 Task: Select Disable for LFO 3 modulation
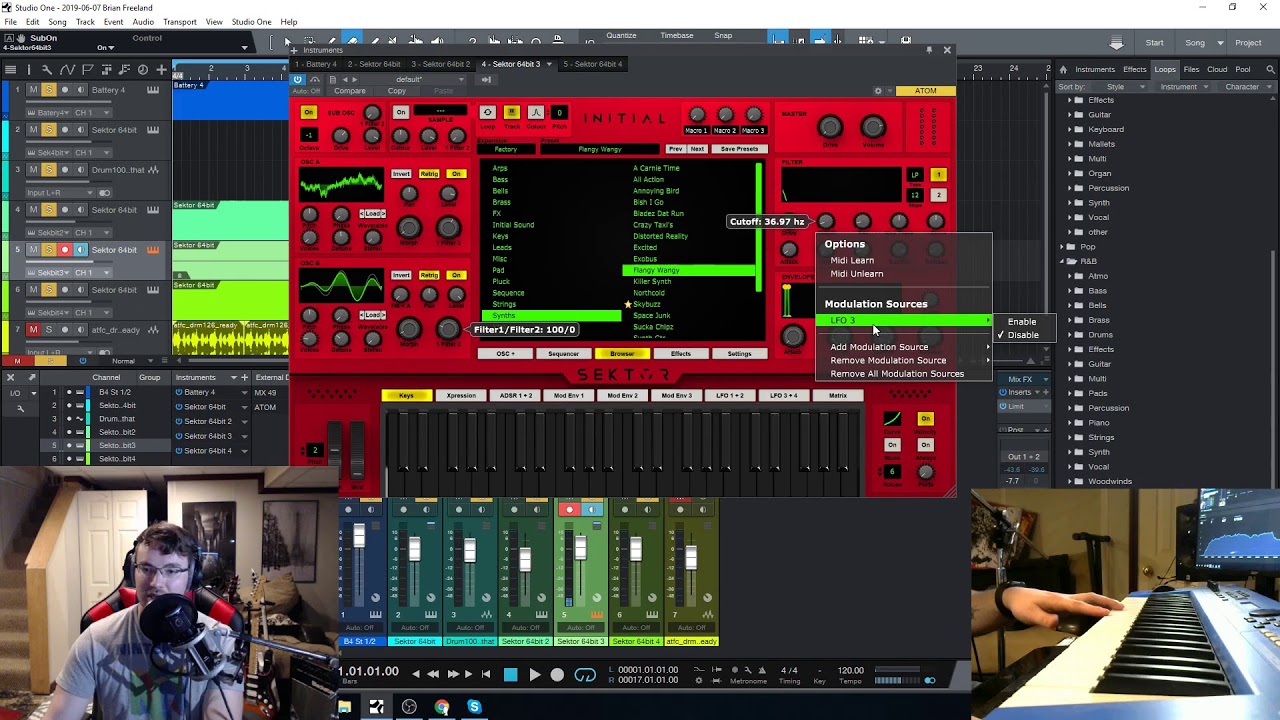(x=1022, y=335)
